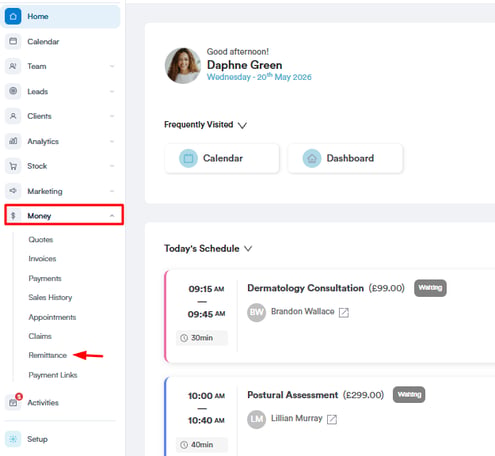Click the Calendar frequently visited card

click(x=222, y=158)
